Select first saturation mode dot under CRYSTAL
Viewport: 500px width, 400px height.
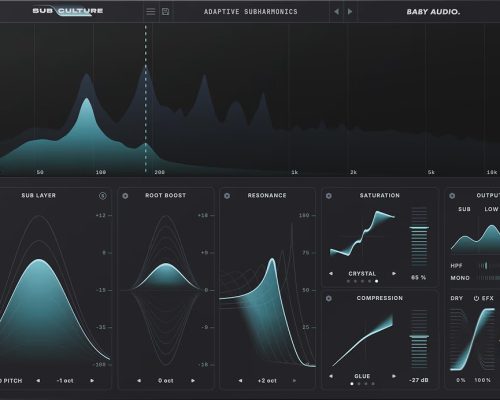pyautogui.click(x=348, y=281)
